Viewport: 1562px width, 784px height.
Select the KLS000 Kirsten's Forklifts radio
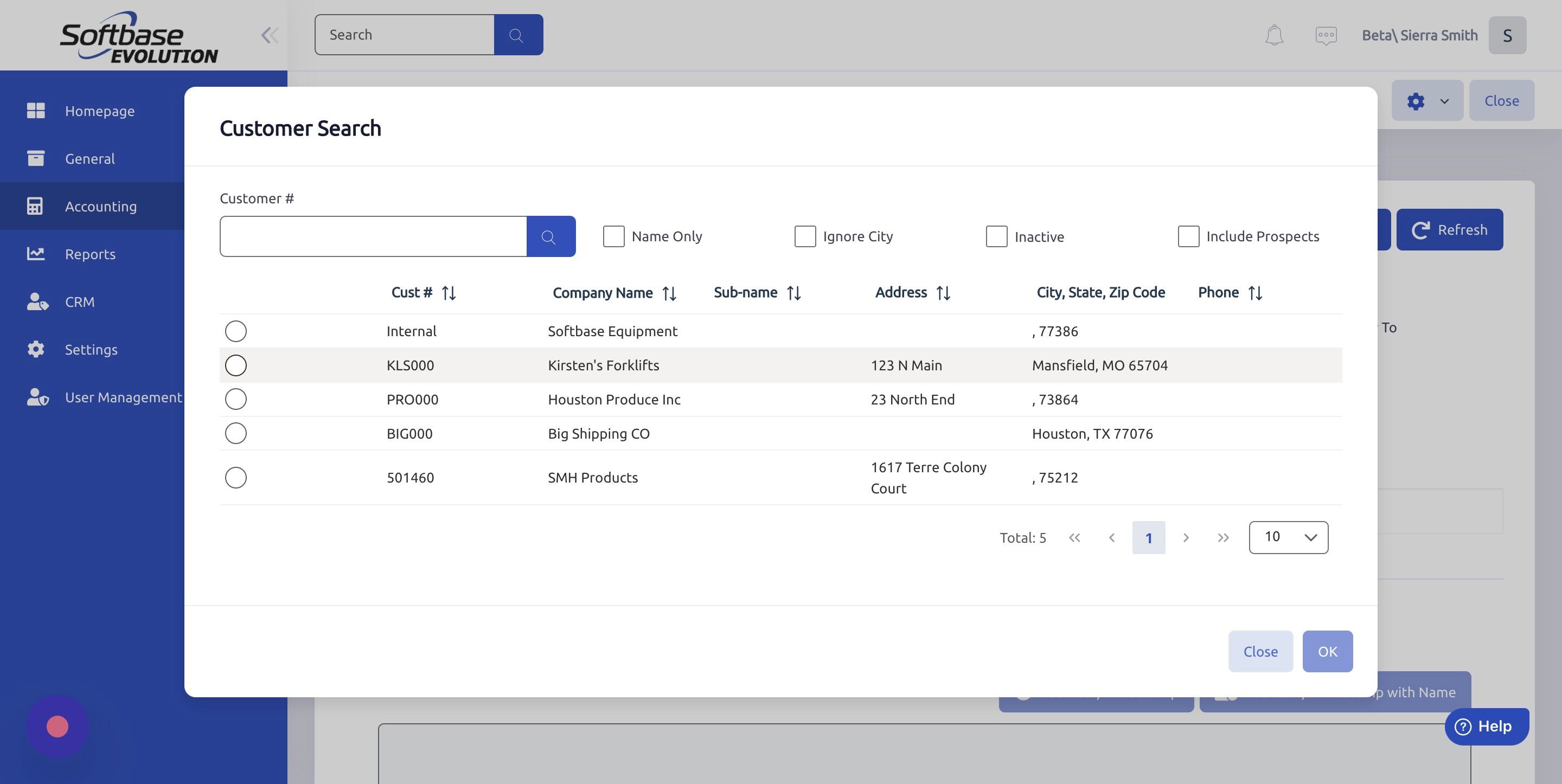pos(236,365)
